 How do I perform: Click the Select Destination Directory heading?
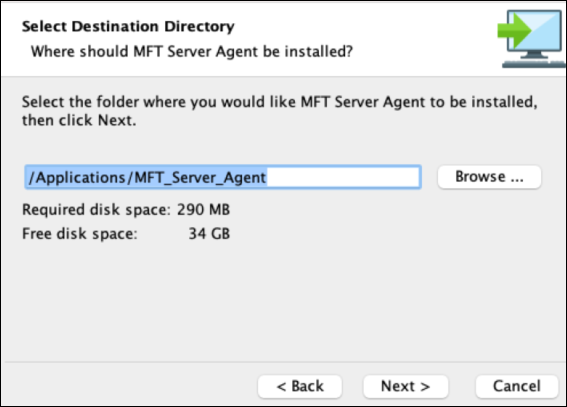(128, 26)
